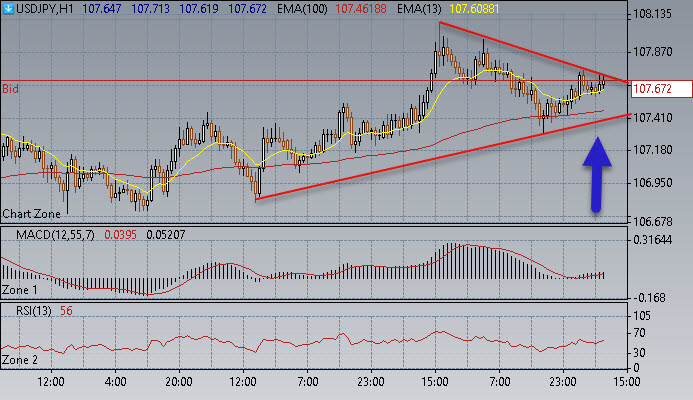This screenshot has height=400, width=693.
Task: Click the MACD scale value -0.168
Action: click(x=649, y=298)
